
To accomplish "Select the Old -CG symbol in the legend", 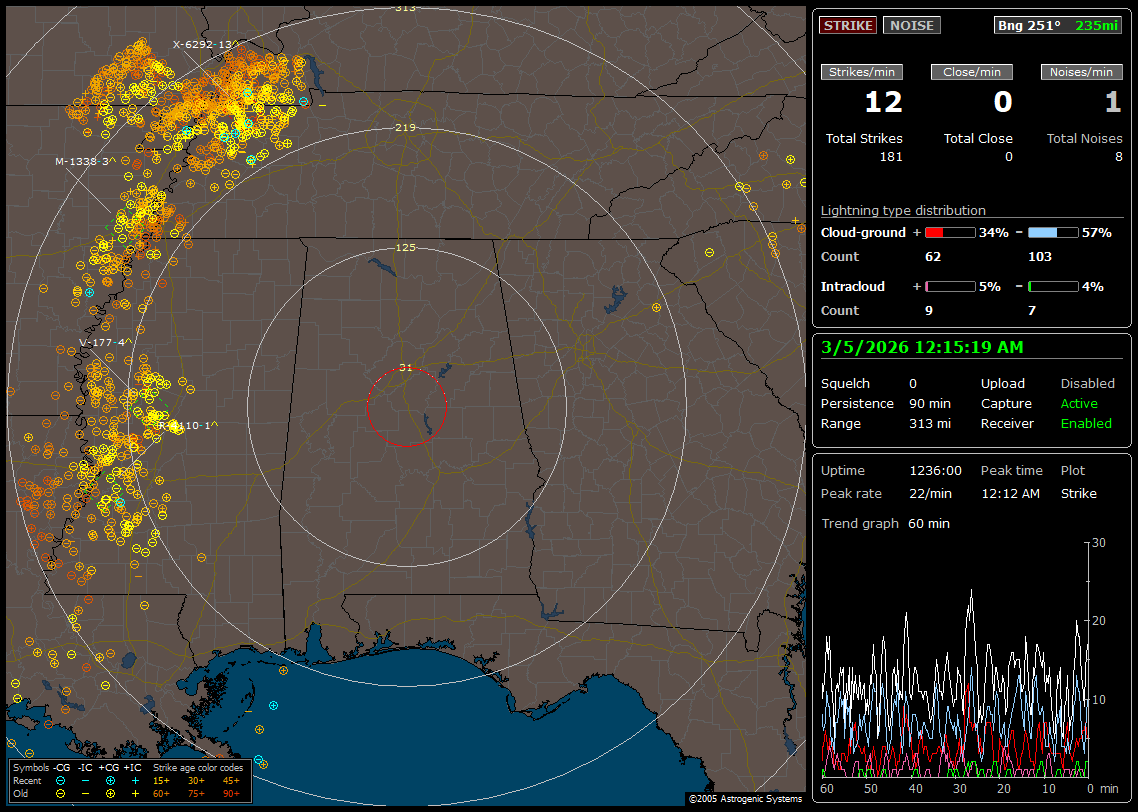I will tap(61, 792).
